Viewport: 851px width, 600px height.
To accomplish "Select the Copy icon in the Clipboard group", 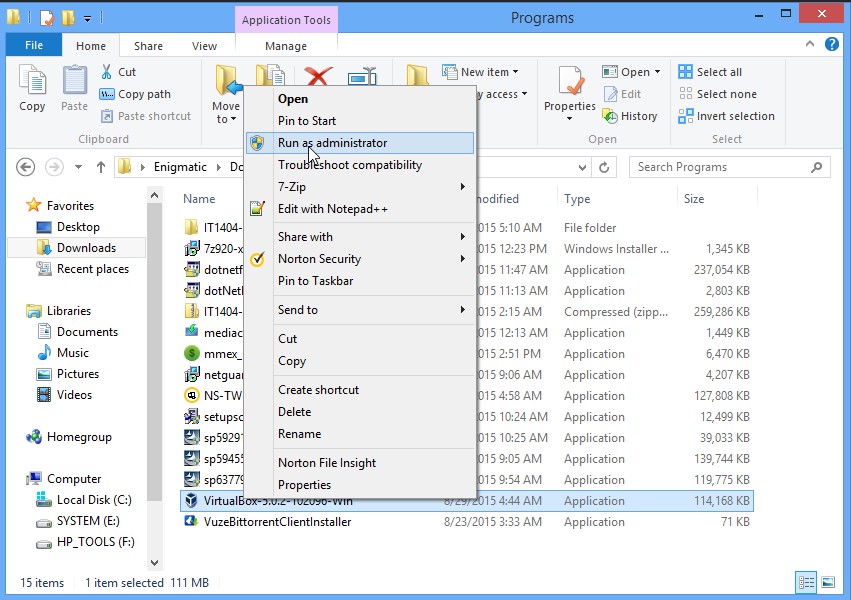I will click(x=31, y=88).
